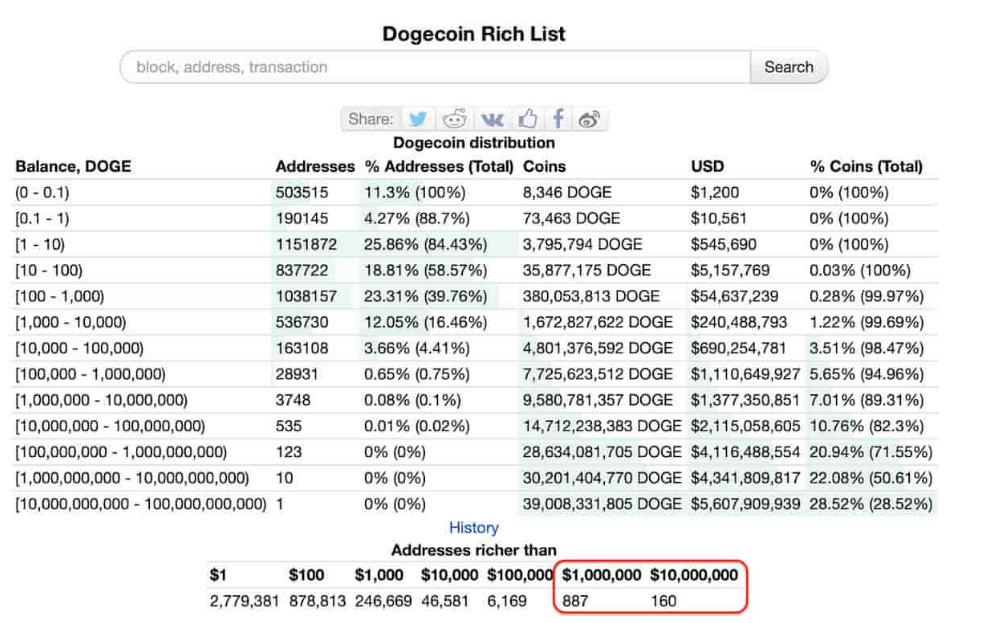Click the $1 richer-than column header

[218, 575]
